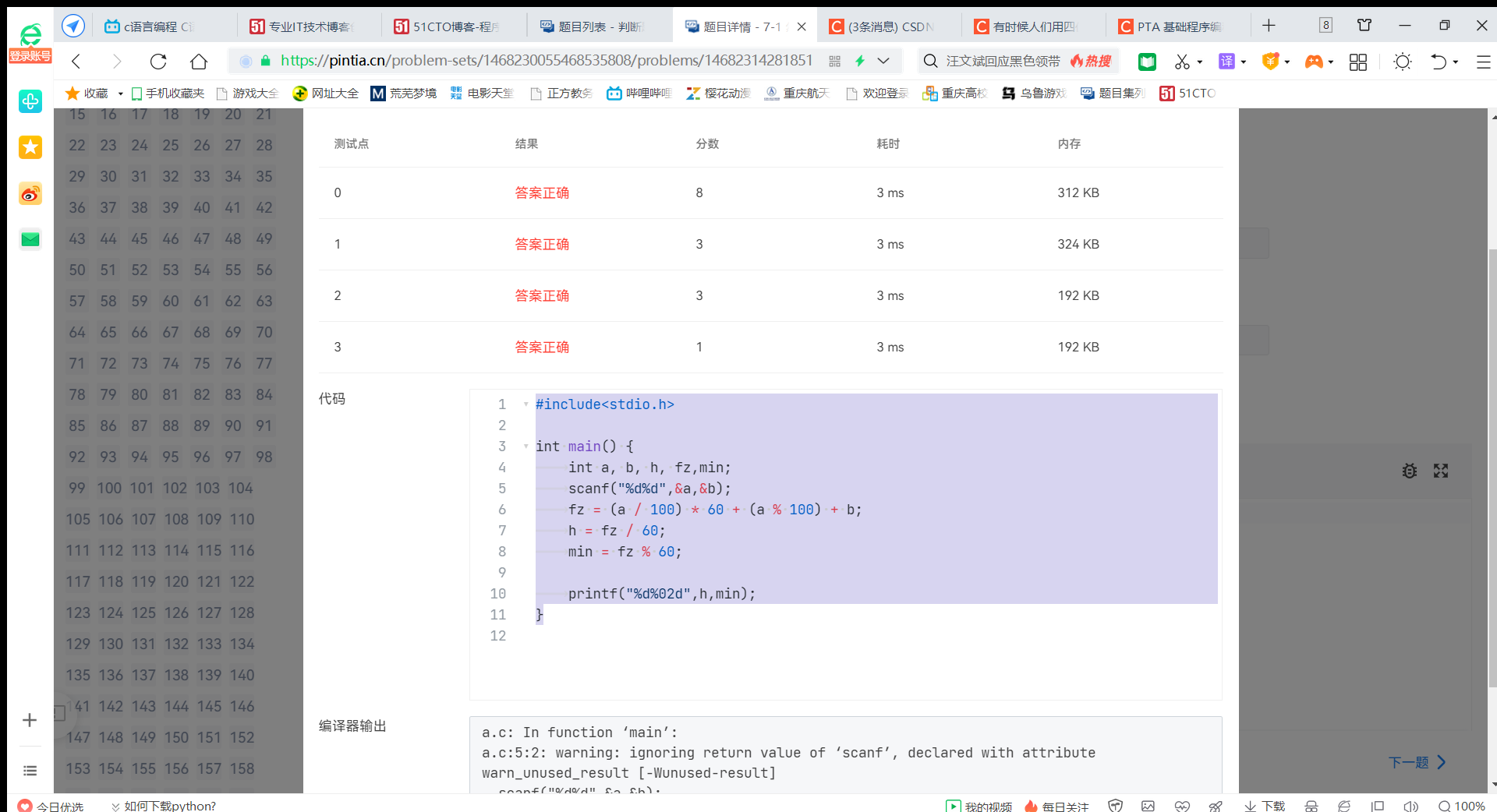The image size is (1497, 812).
Task: Open the 收藏 favorites star bookmark
Action: click(87, 94)
